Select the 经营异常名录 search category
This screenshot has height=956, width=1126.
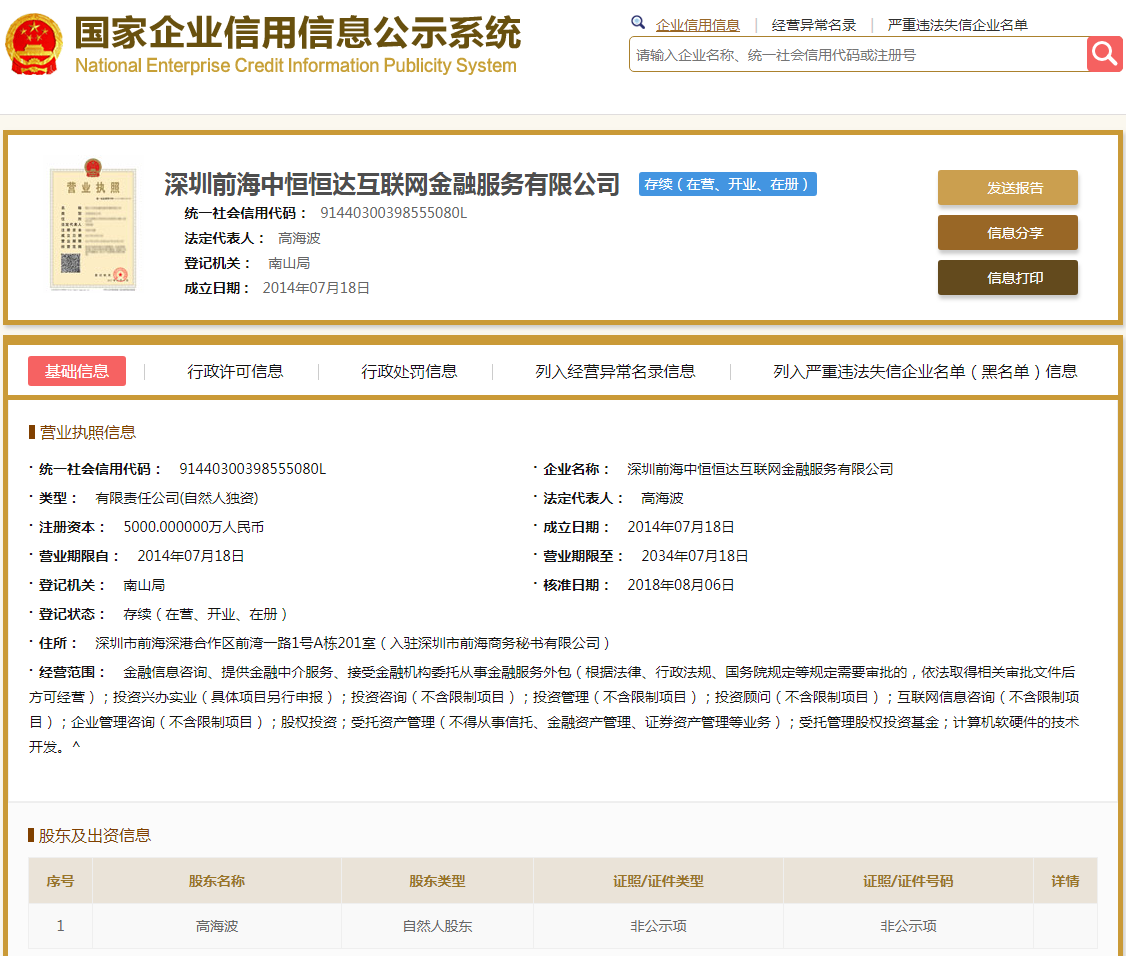pyautogui.click(x=813, y=25)
